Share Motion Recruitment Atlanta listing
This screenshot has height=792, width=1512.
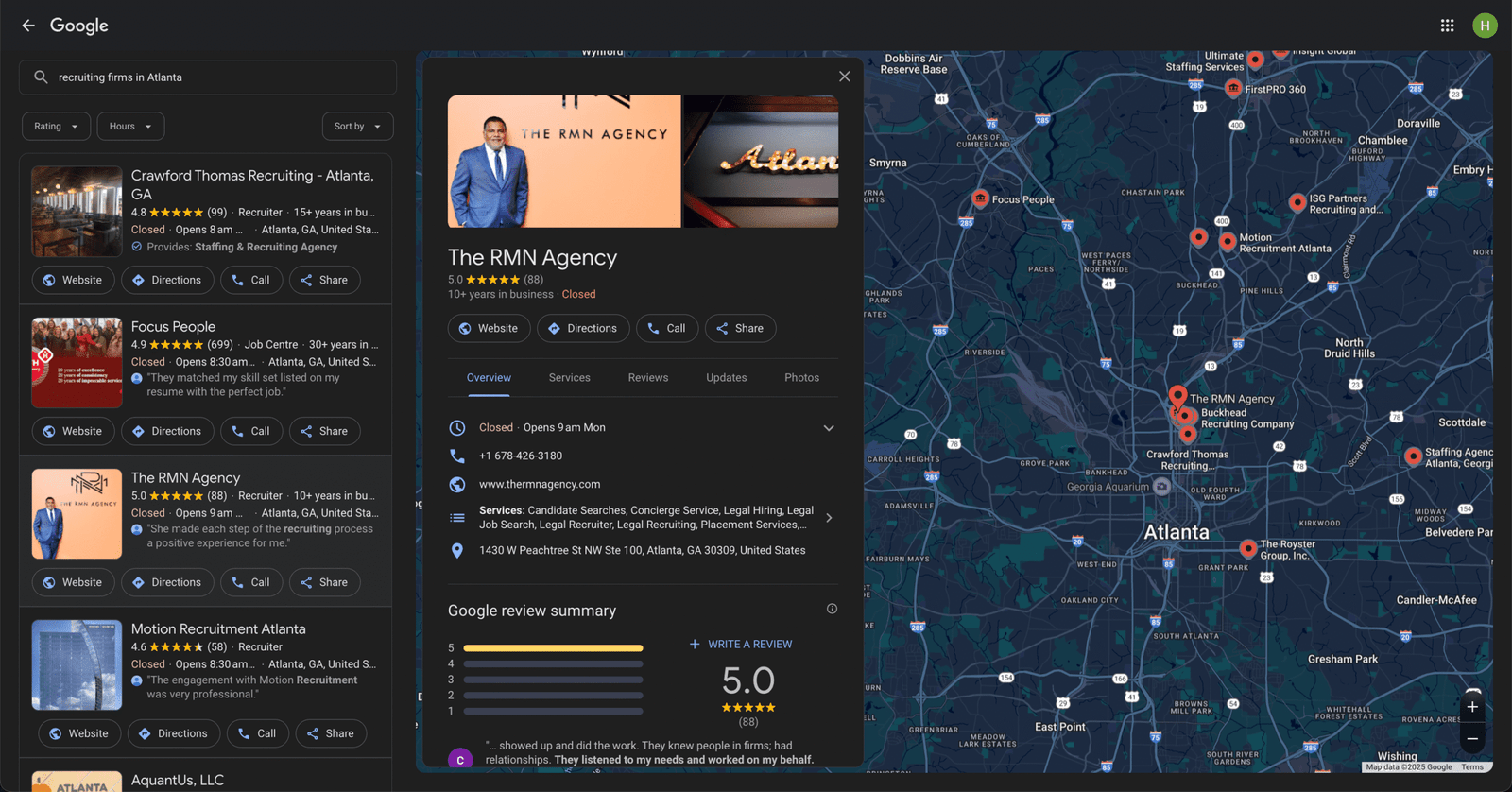[331, 734]
